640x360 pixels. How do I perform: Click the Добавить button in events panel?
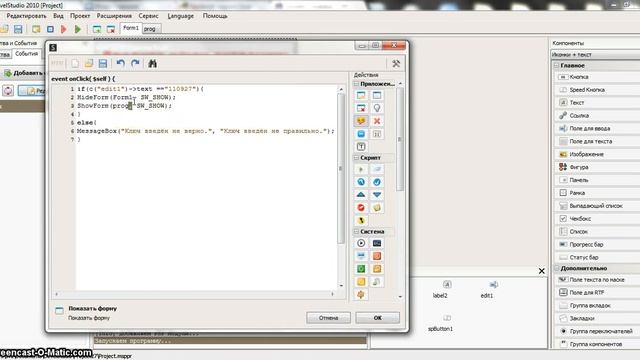point(23,73)
